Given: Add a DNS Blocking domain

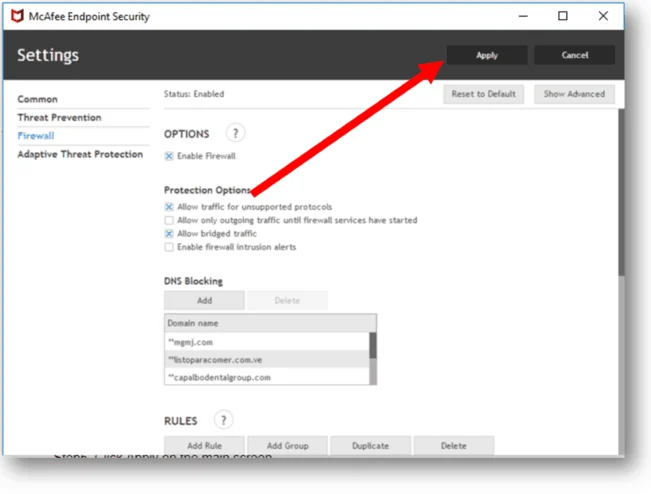Looking at the screenshot, I should tap(204, 300).
